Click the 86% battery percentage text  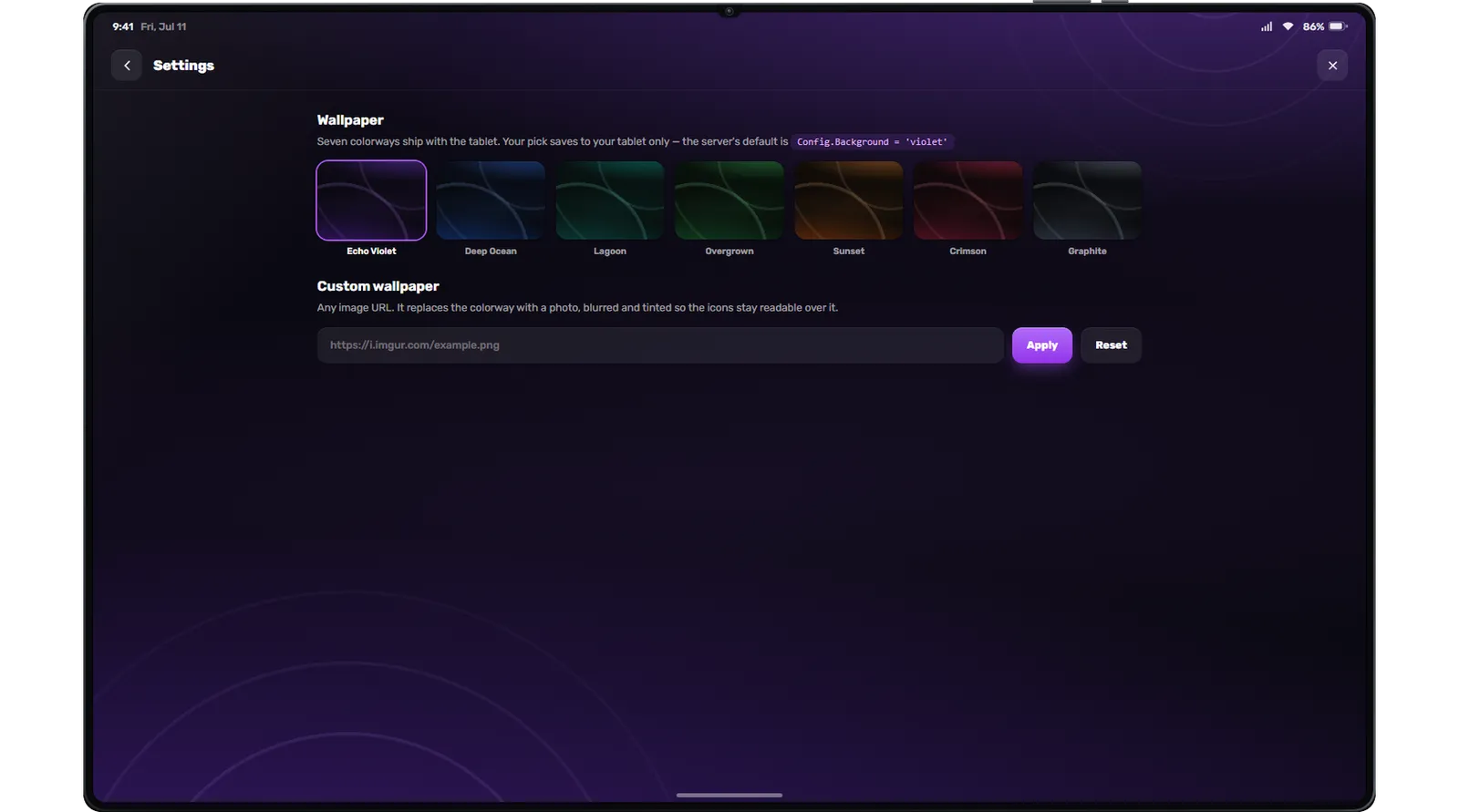1313,26
